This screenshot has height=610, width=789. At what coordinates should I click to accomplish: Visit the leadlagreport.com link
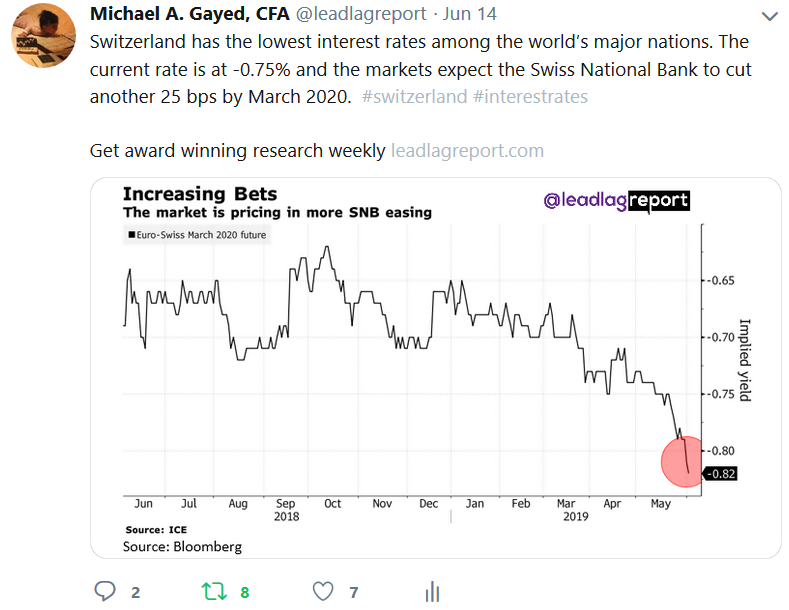point(467,150)
